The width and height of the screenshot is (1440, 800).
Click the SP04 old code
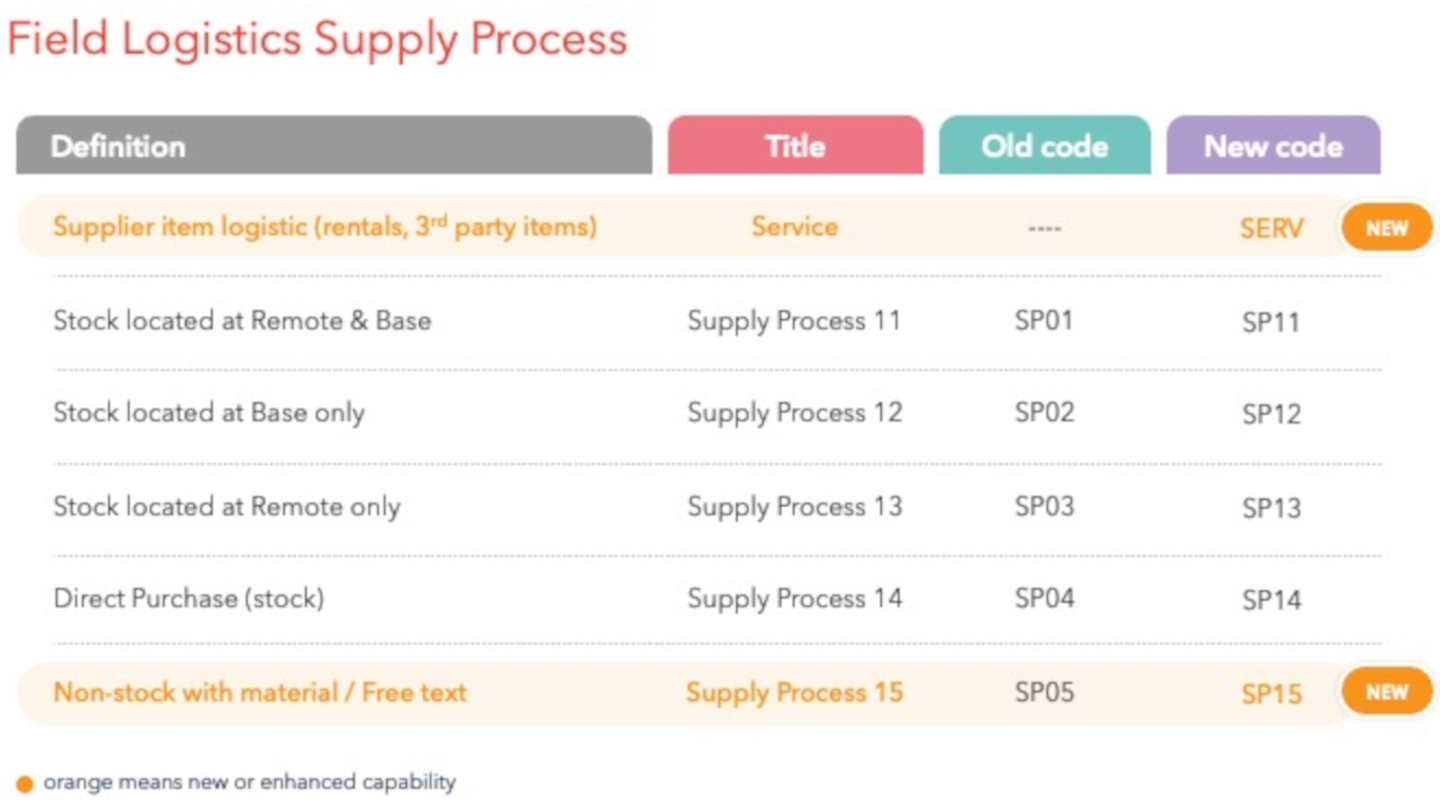pos(1044,598)
